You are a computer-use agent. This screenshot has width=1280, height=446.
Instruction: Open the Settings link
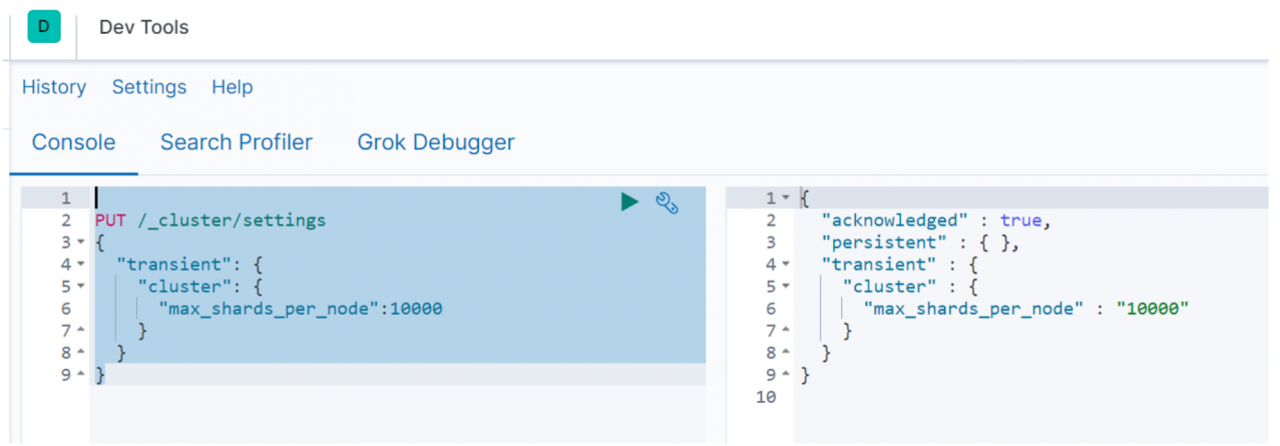tap(149, 87)
